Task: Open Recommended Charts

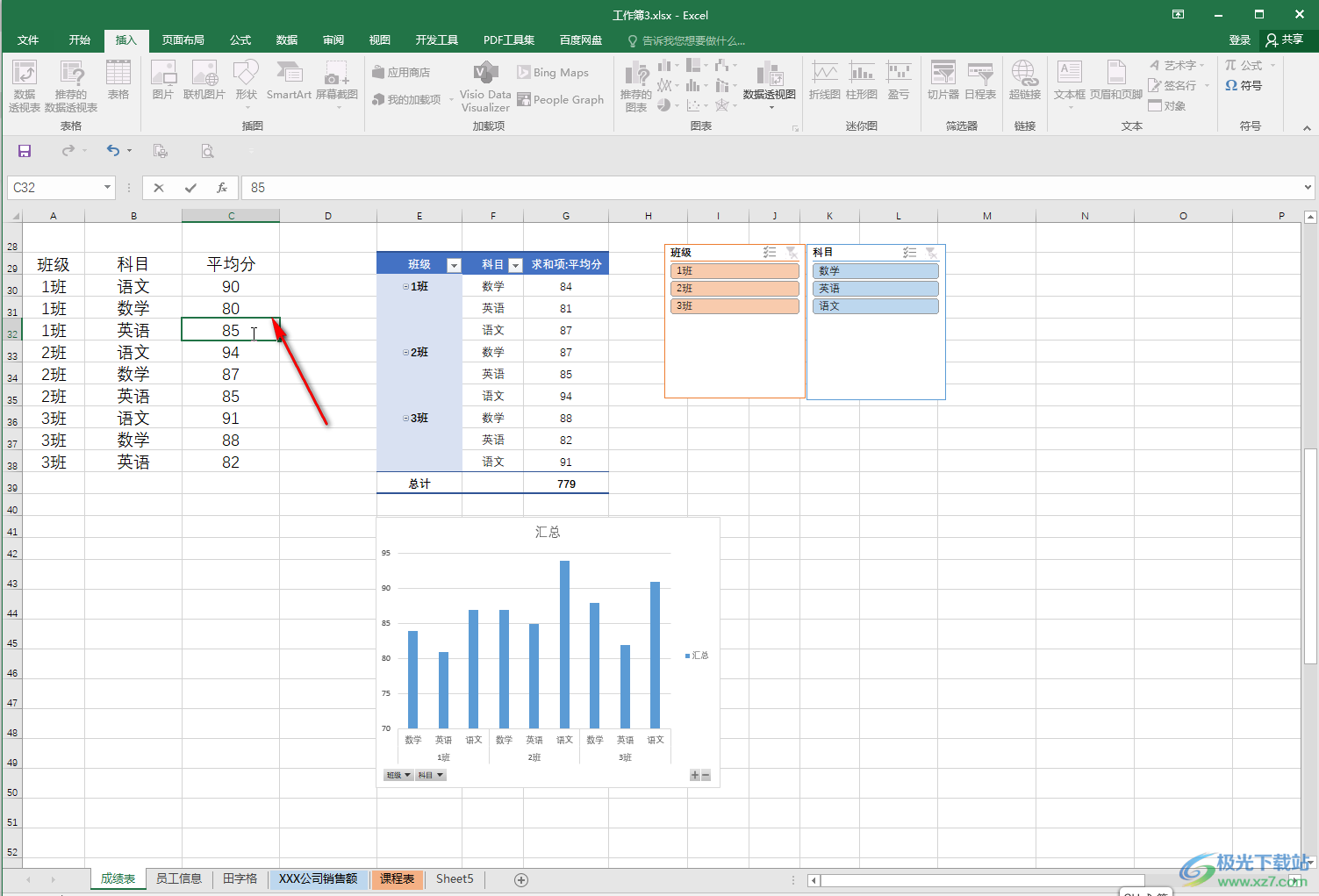Action: tap(636, 86)
